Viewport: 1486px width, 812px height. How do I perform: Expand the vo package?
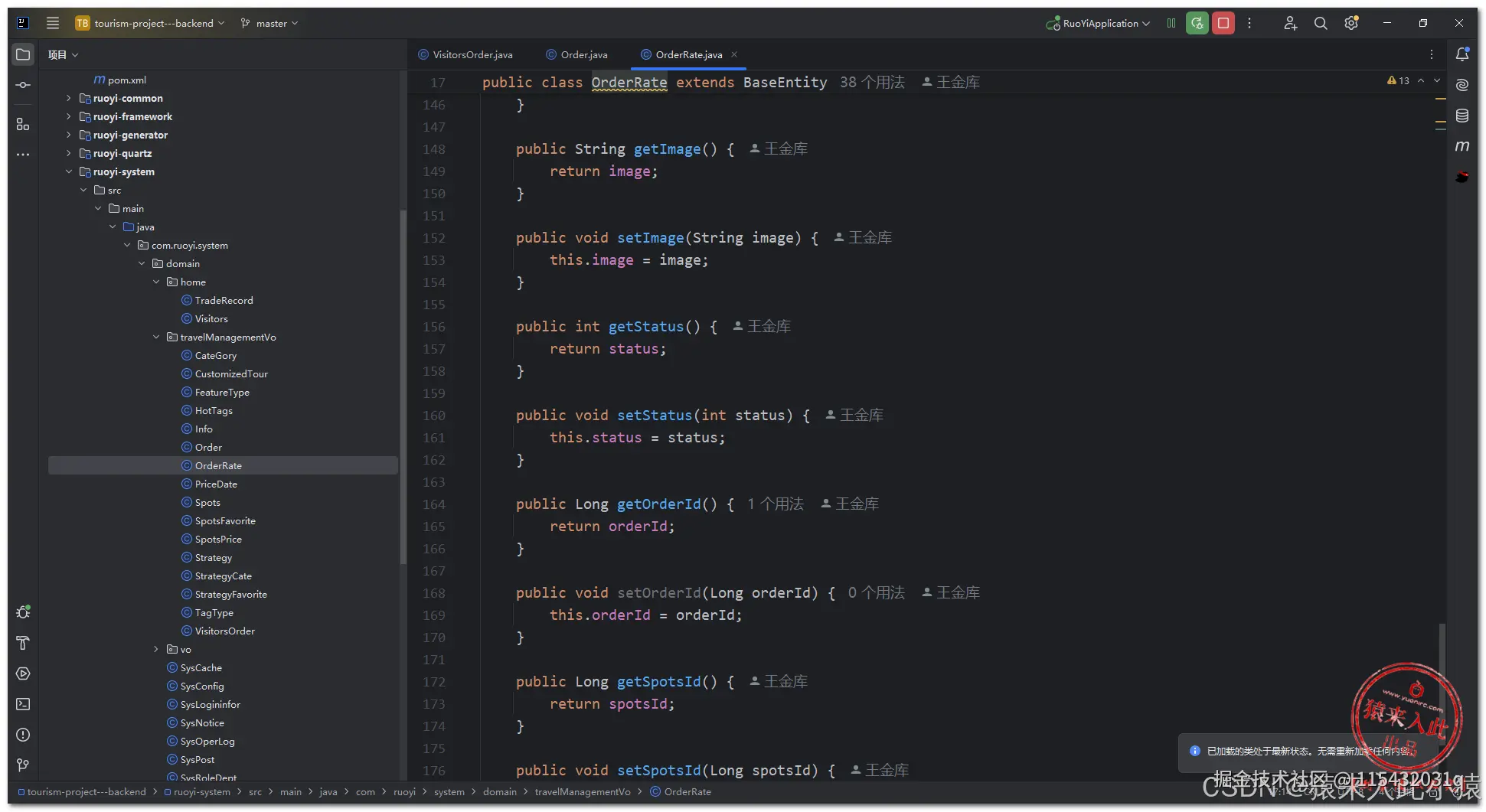coord(156,649)
